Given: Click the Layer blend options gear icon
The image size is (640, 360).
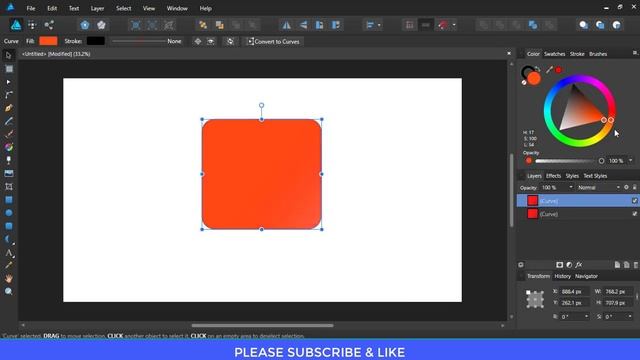Looking at the screenshot, I should coord(626,187).
